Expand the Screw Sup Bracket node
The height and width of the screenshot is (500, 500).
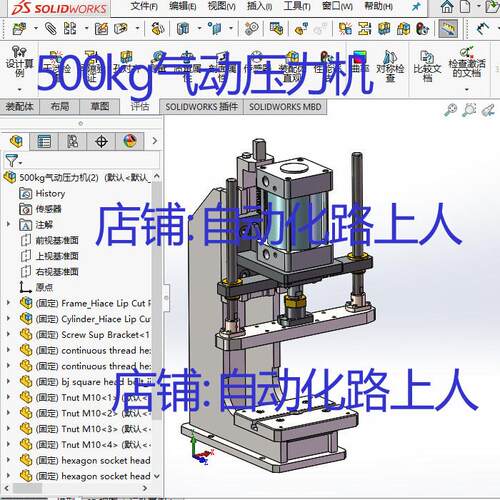9,334
